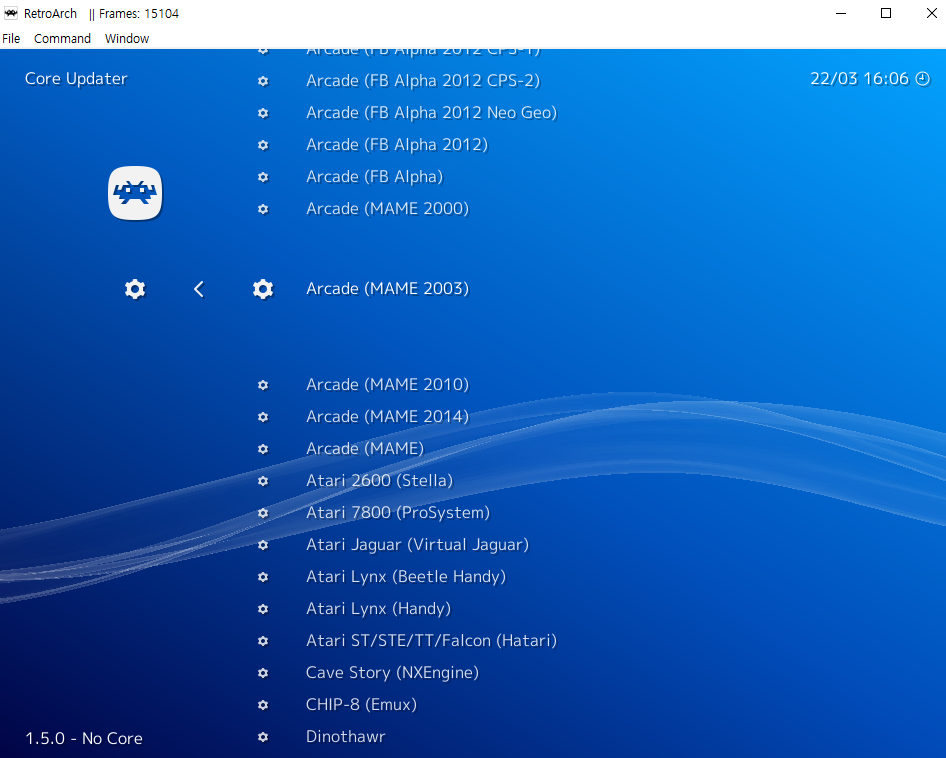Choose the Arcade (MAME 2014) entry

[387, 417]
